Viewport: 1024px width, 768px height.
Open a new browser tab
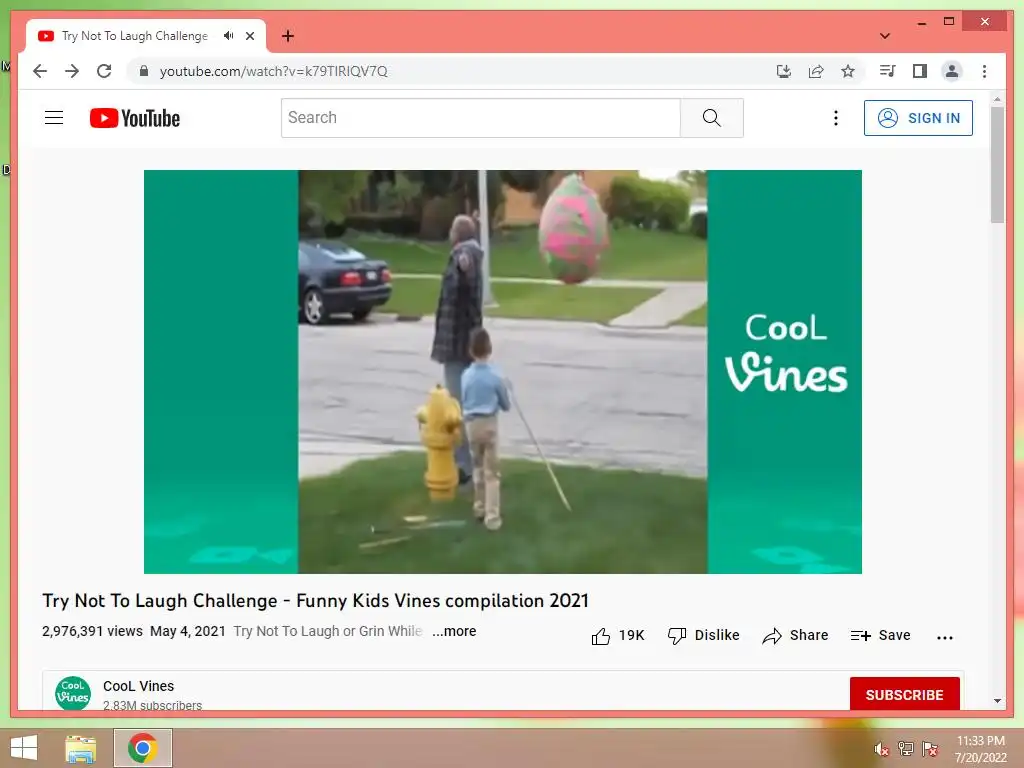(x=288, y=36)
